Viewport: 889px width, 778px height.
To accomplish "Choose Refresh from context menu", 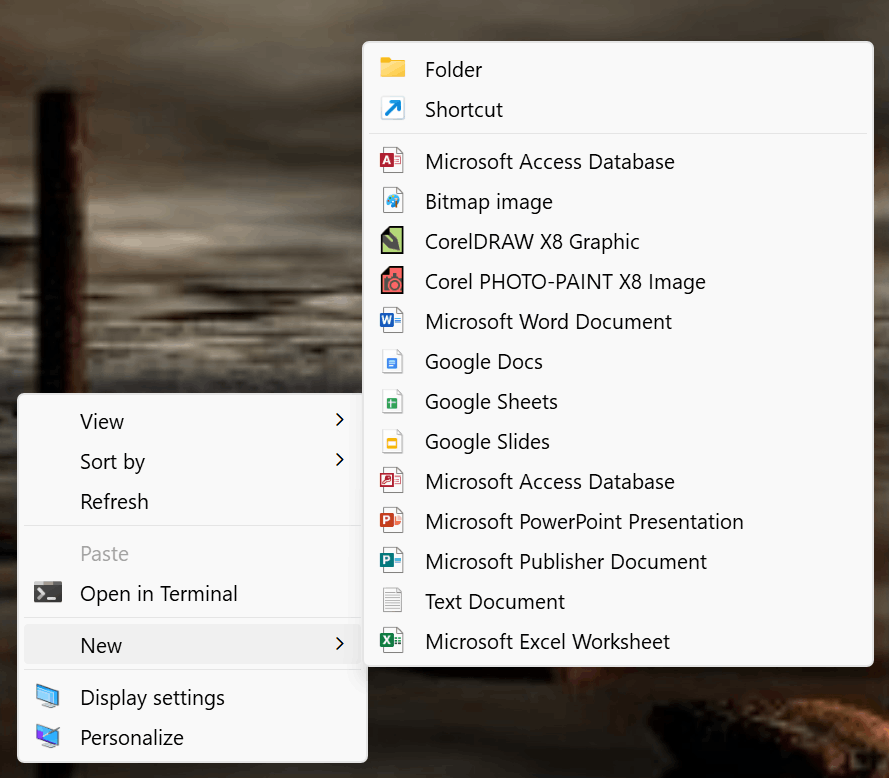I will [x=193, y=502].
